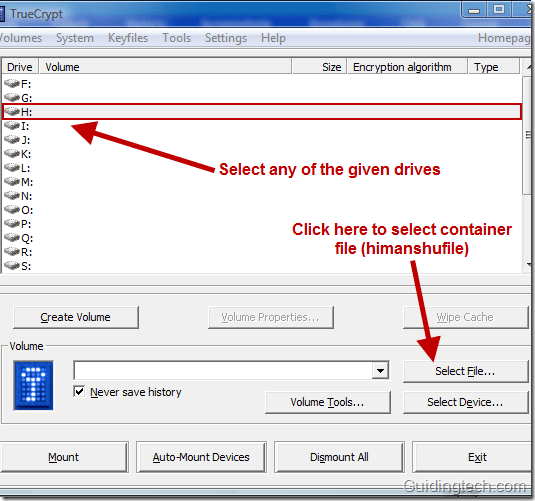Sort by Type column header
This screenshot has width=535, height=501.
tap(494, 67)
